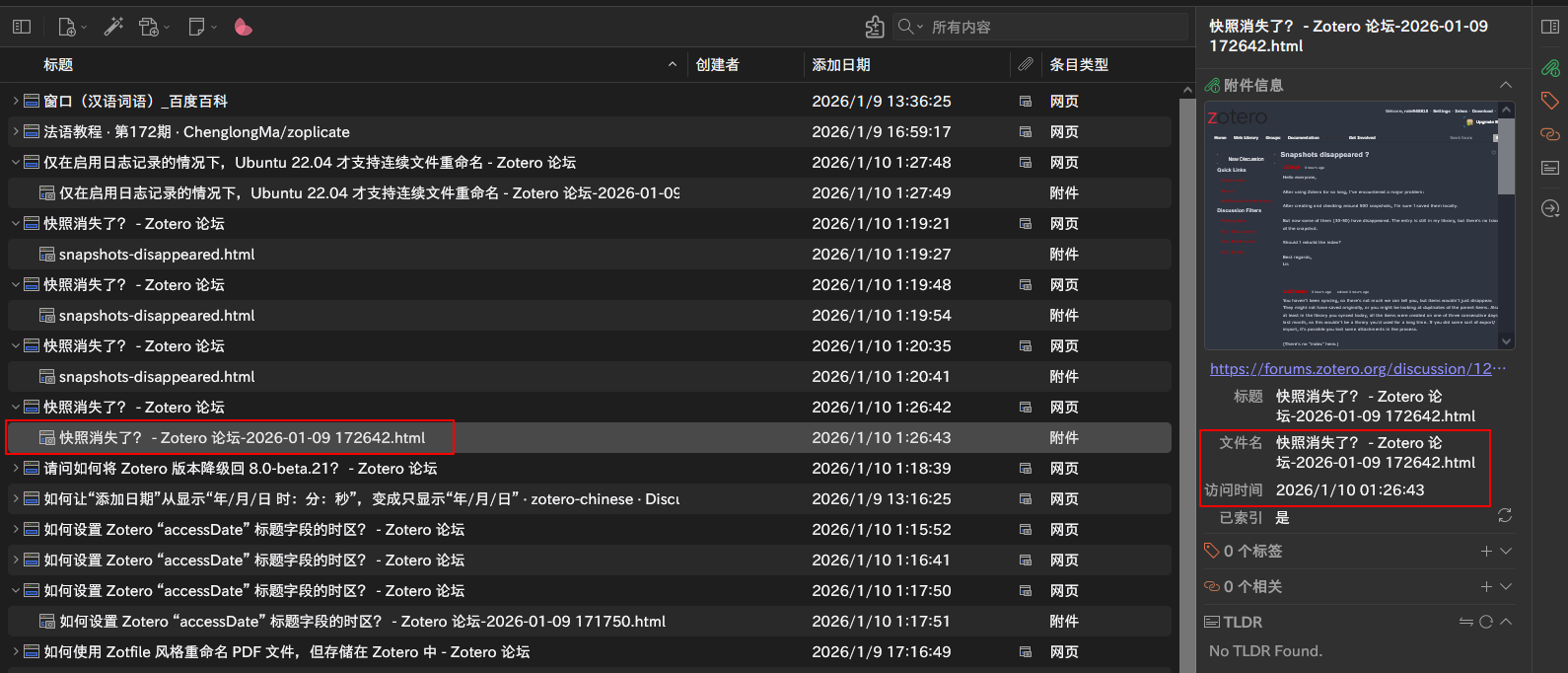1568x673 pixels.
Task: Collapse the 快照消失了 row added 1:26:42
Action: click(x=16, y=407)
